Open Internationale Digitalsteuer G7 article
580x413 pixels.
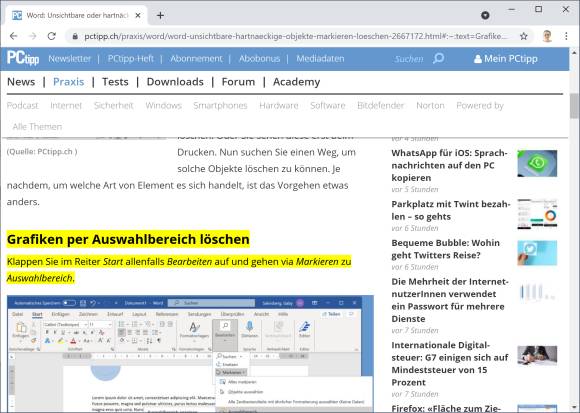click(450, 364)
